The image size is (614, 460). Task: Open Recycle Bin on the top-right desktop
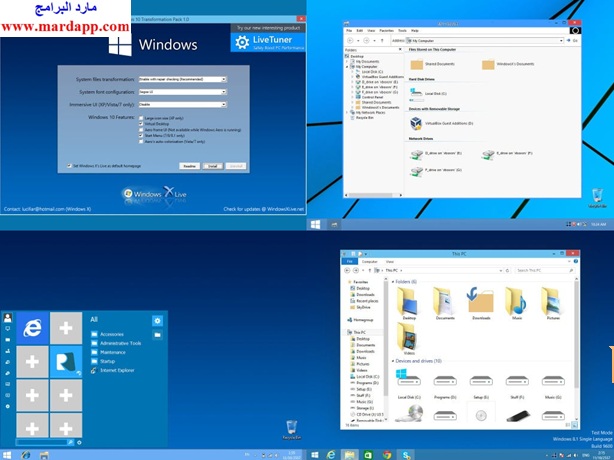coord(597,198)
